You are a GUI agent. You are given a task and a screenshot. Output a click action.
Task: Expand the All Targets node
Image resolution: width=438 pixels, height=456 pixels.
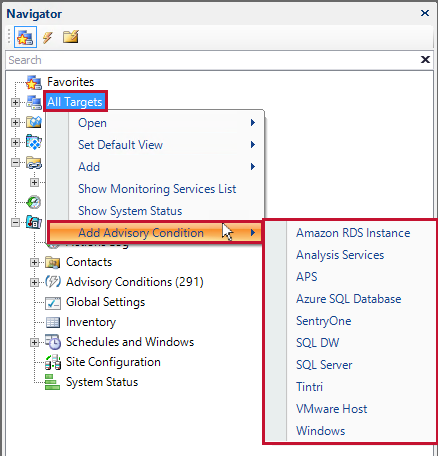[x=15, y=102]
